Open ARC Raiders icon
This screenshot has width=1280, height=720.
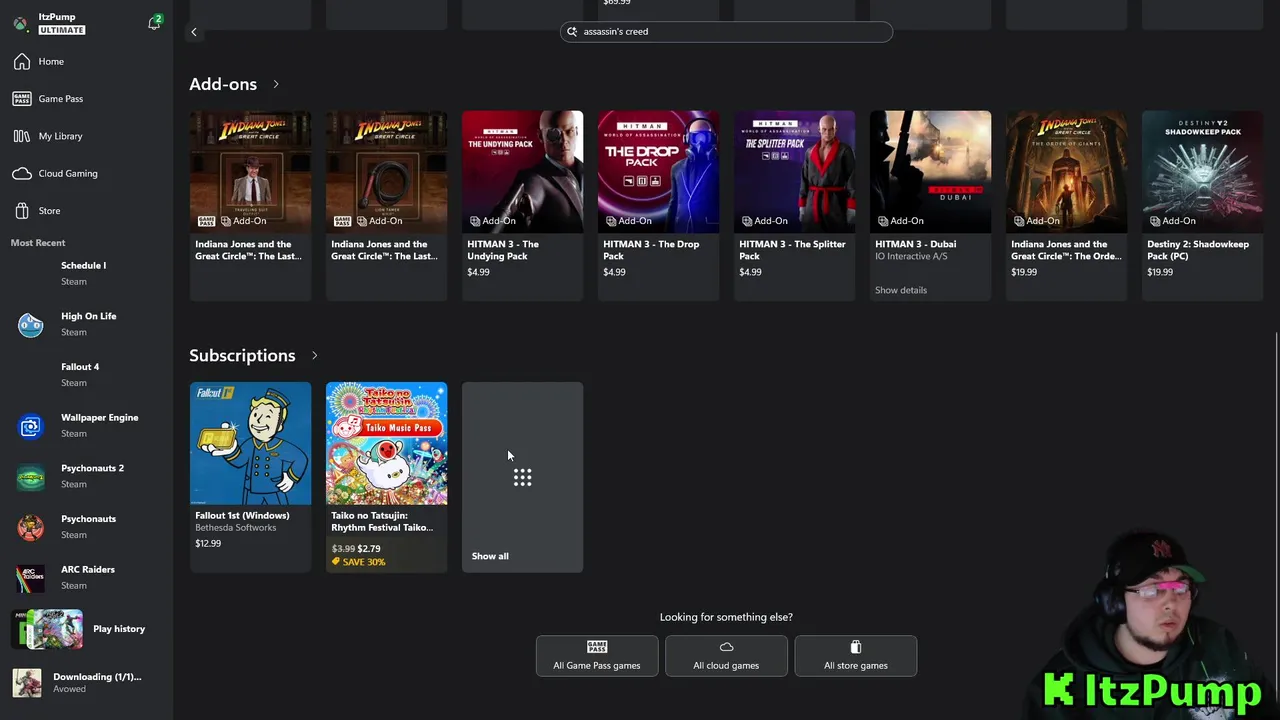tap(30, 578)
